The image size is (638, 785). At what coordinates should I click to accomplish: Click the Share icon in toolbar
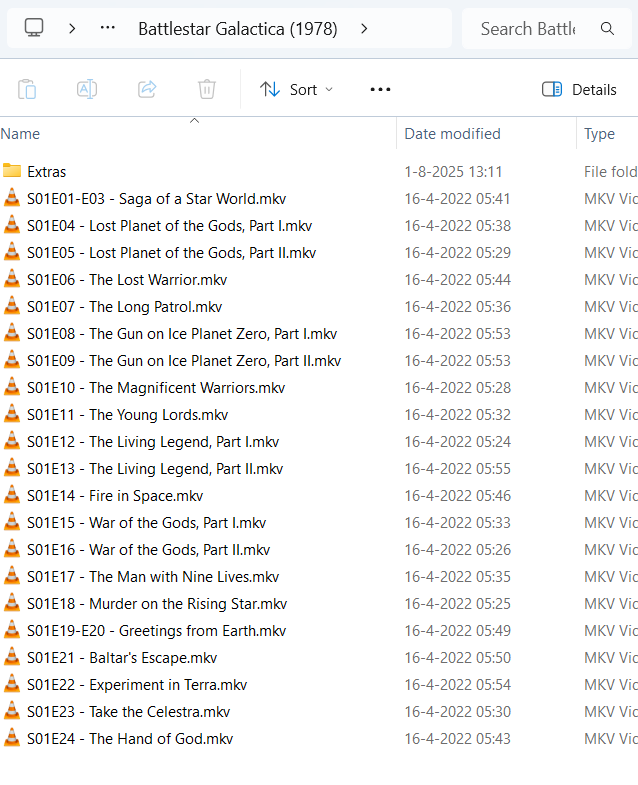[147, 89]
